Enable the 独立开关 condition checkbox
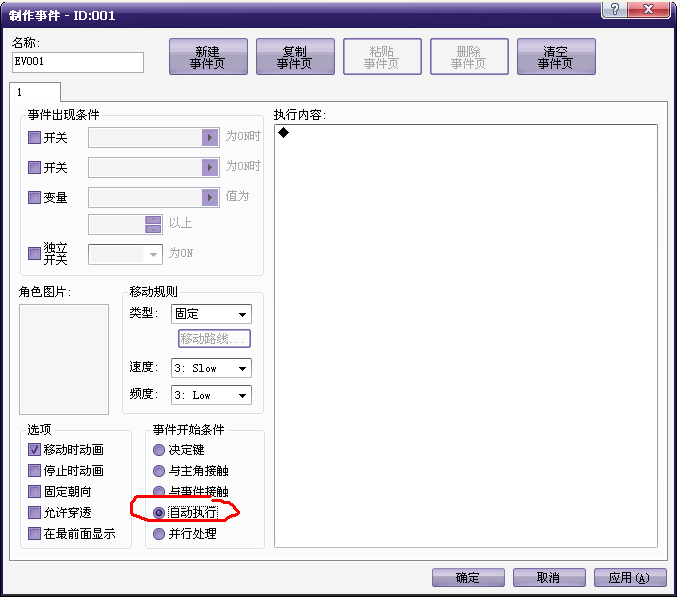The width and height of the screenshot is (677, 597). (x=34, y=253)
